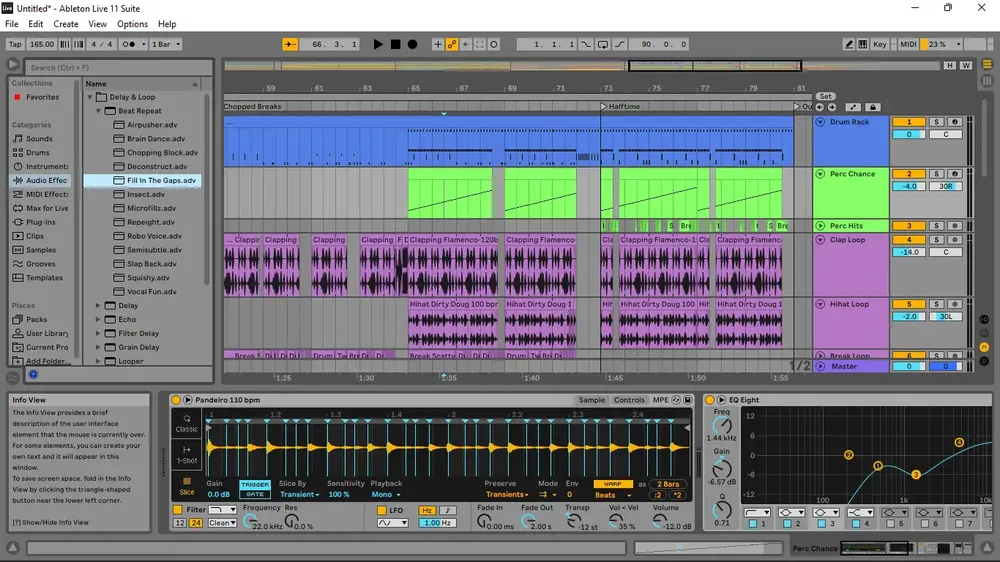1000x562 pixels.
Task: Enable the Draw Mode pencil icon
Action: [x=849, y=44]
